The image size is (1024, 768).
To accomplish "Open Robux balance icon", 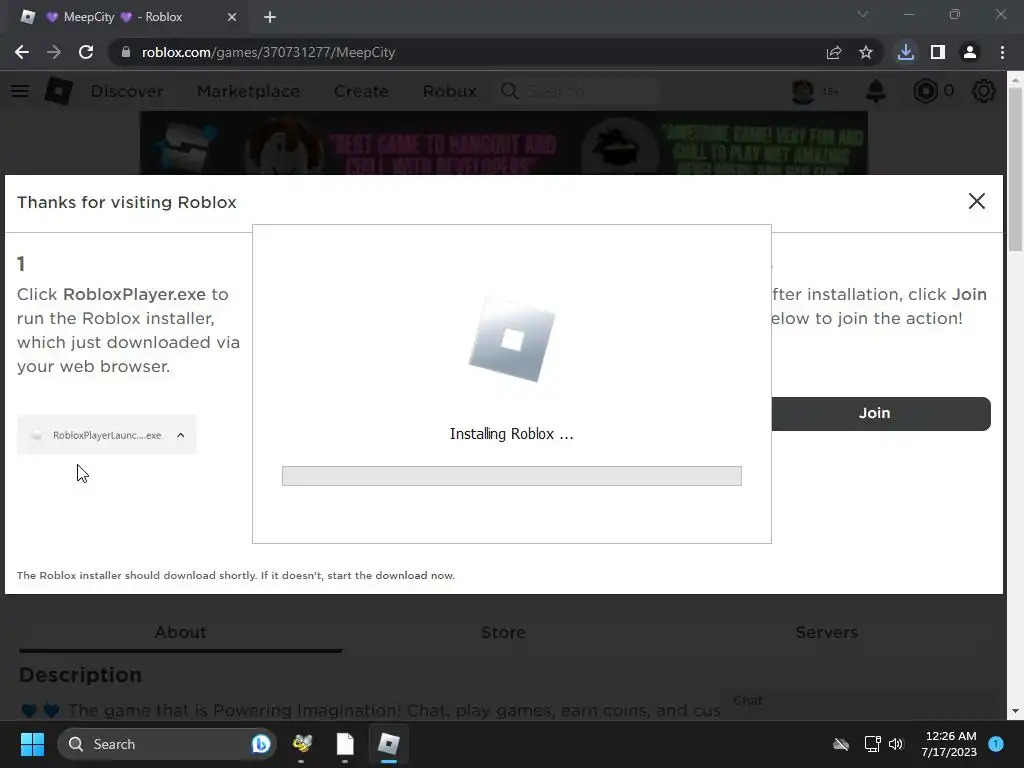I will point(925,91).
